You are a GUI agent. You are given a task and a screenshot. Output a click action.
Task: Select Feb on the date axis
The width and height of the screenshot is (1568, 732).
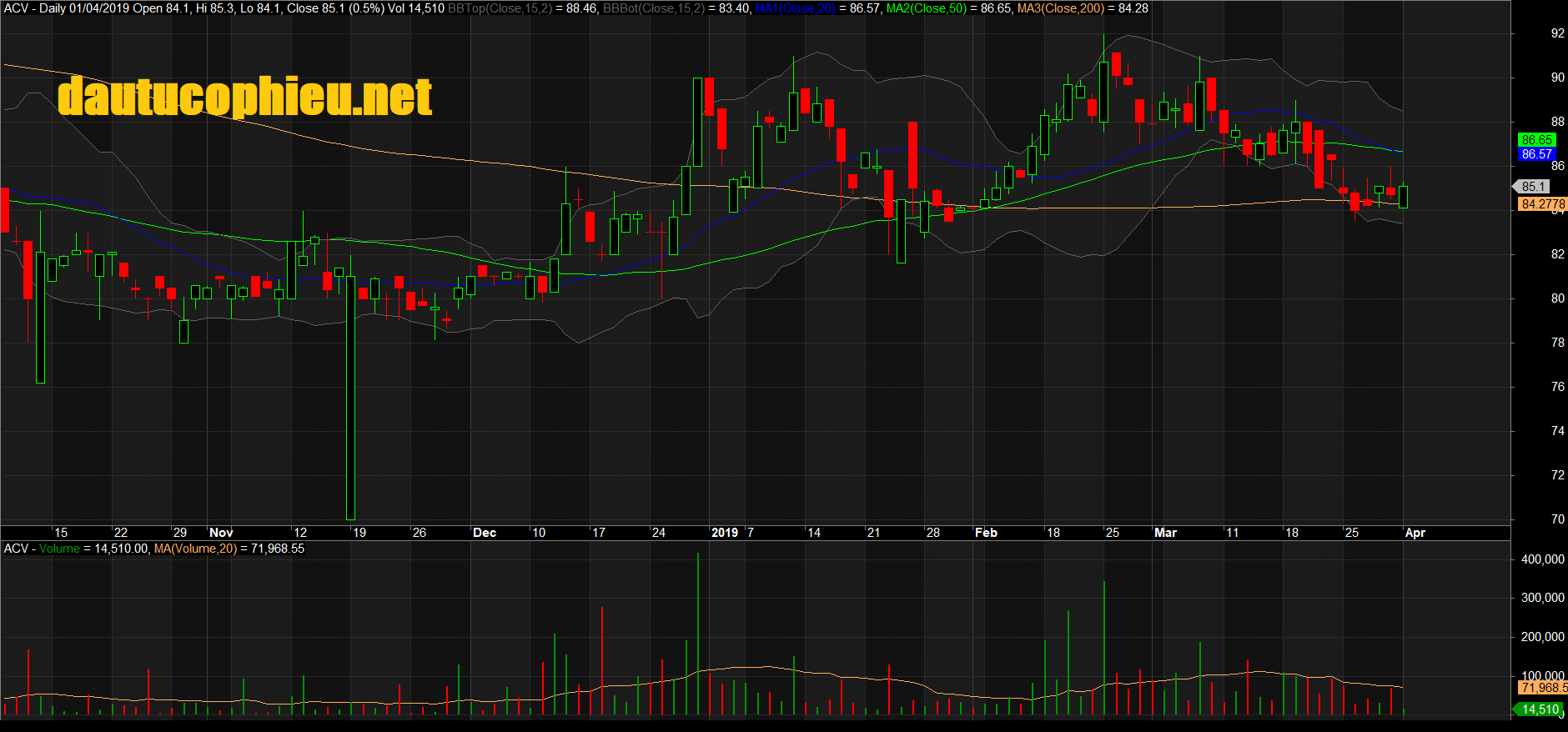986,533
